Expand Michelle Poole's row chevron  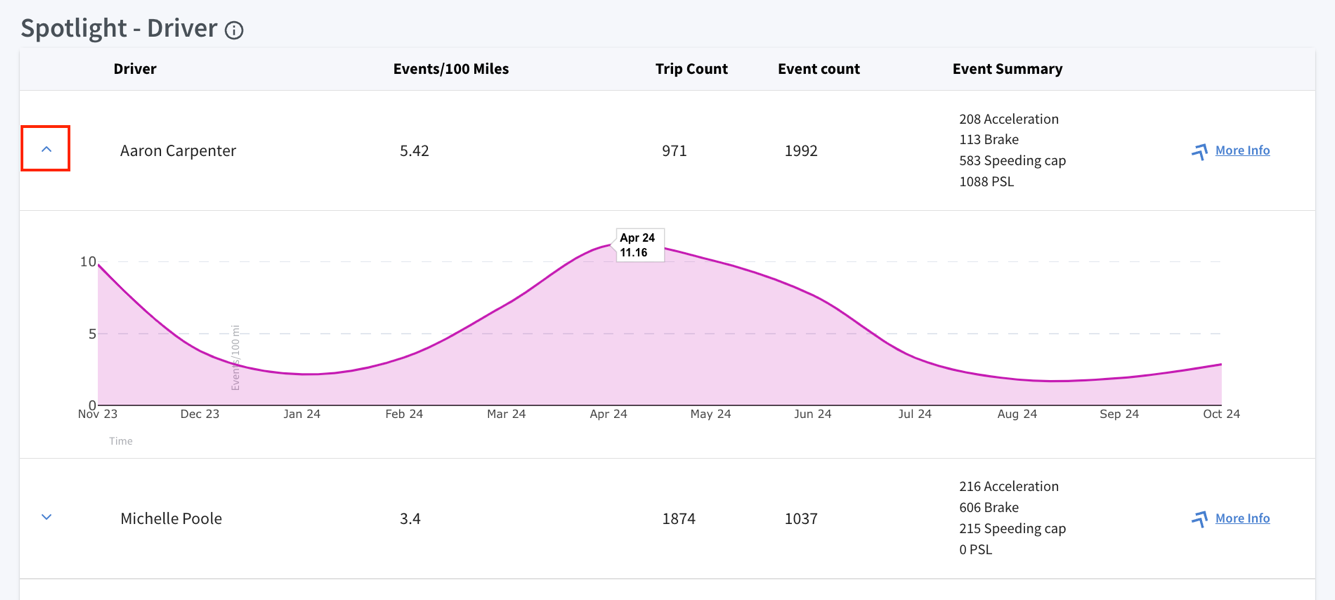click(46, 517)
